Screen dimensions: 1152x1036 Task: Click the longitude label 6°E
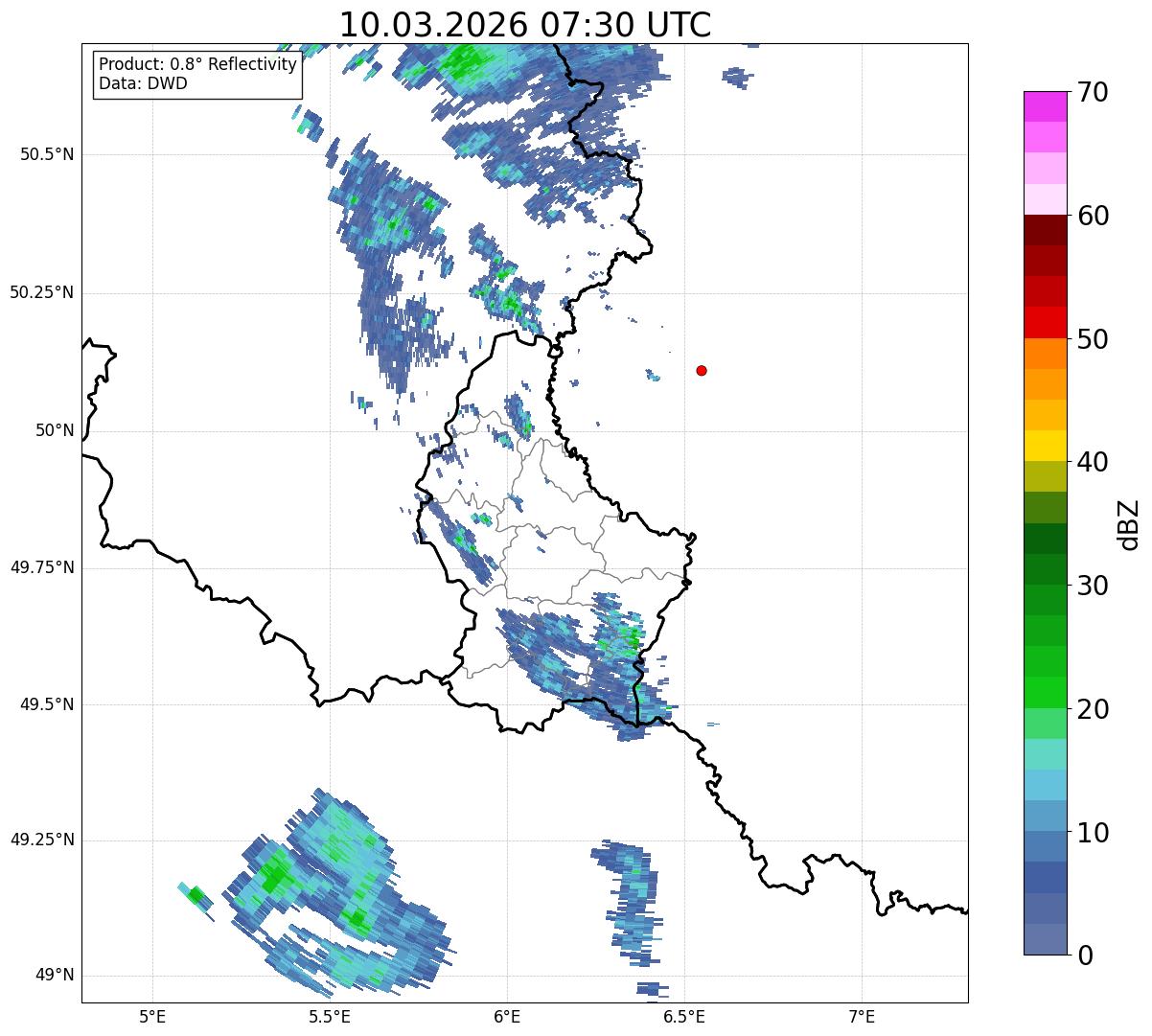pyautogui.click(x=507, y=1016)
